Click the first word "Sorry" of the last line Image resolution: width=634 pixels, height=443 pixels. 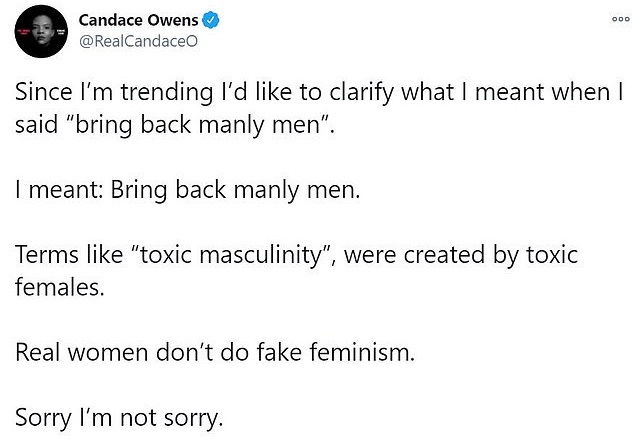(x=43, y=418)
